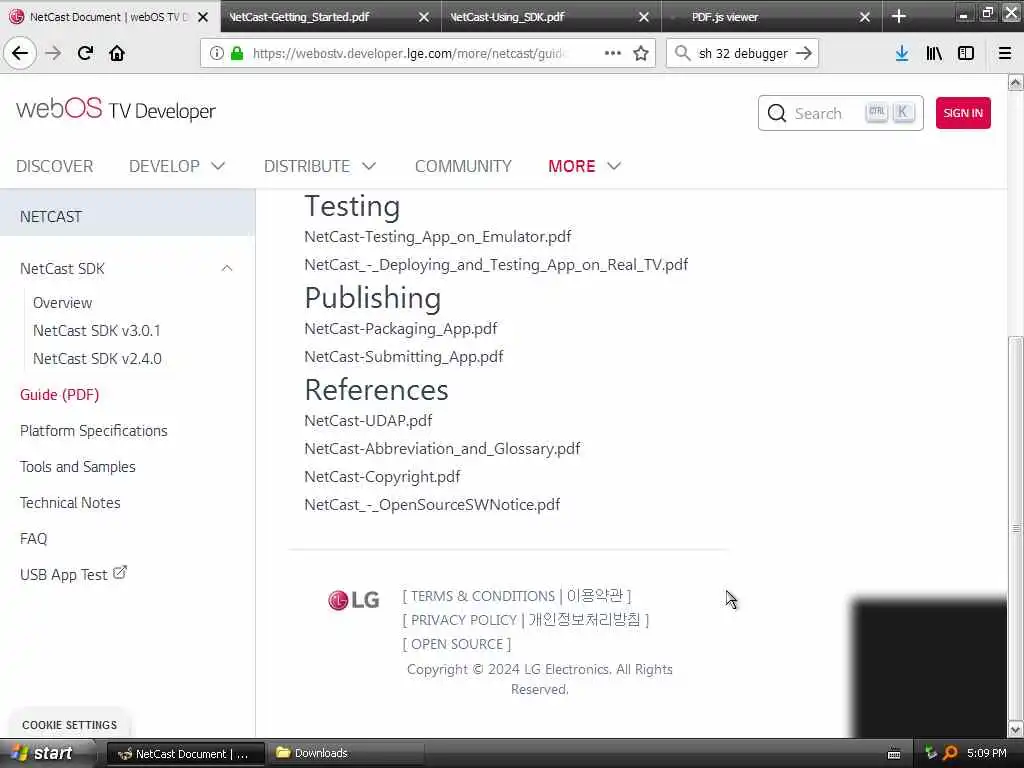This screenshot has width=1024, height=768.
Task: Click the LG logo in the footer
Action: coord(353,600)
